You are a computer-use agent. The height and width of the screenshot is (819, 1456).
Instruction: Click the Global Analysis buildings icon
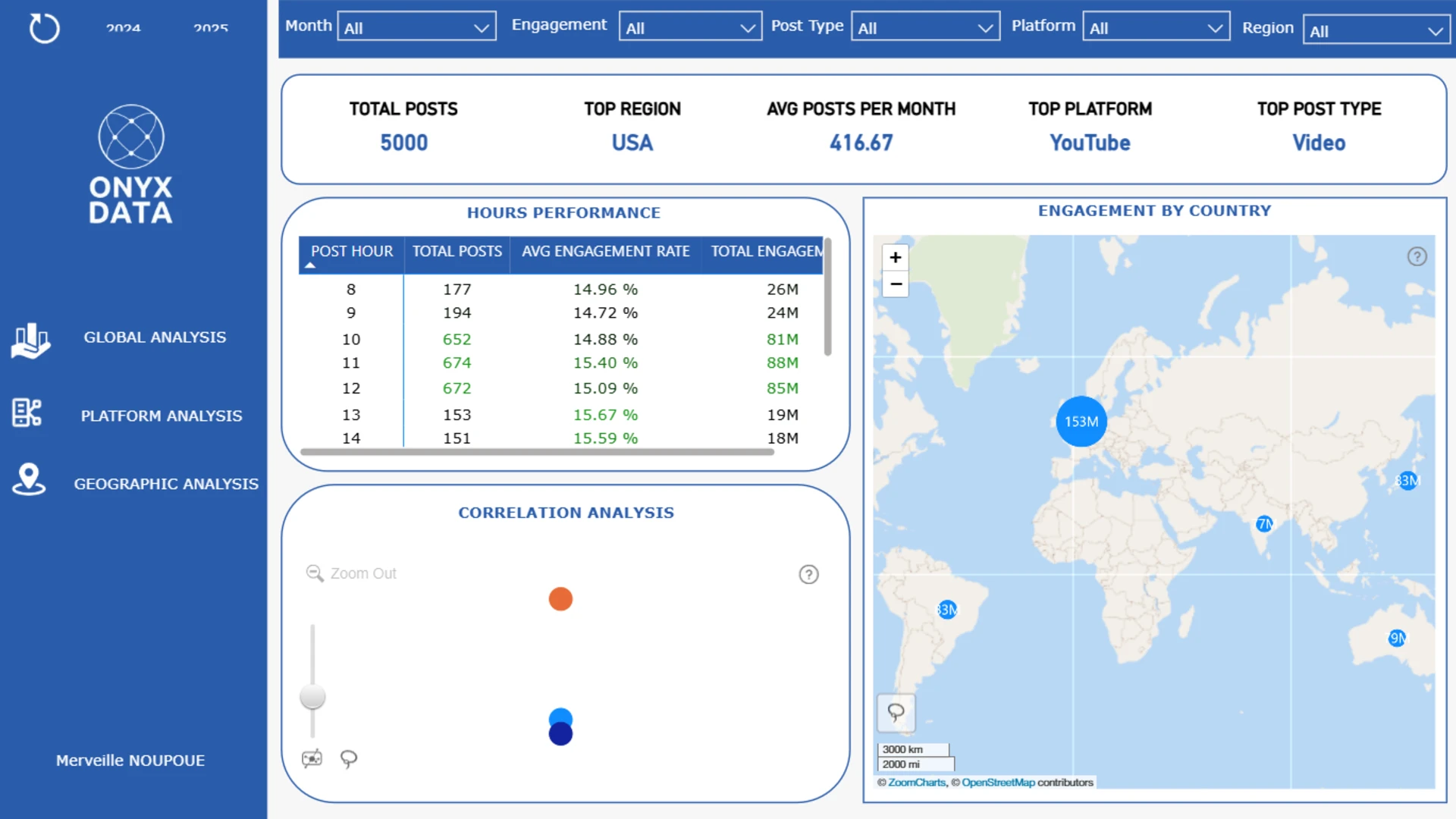[x=30, y=339]
